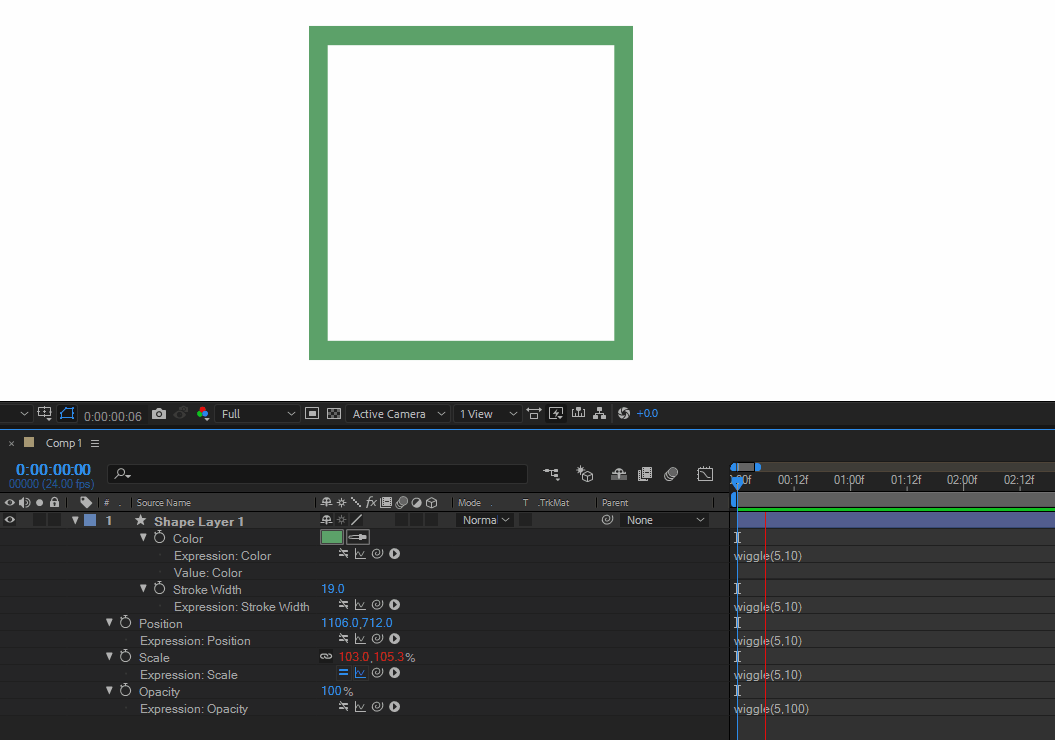Click the Opacity value 100
1055x740 pixels.
(x=331, y=691)
